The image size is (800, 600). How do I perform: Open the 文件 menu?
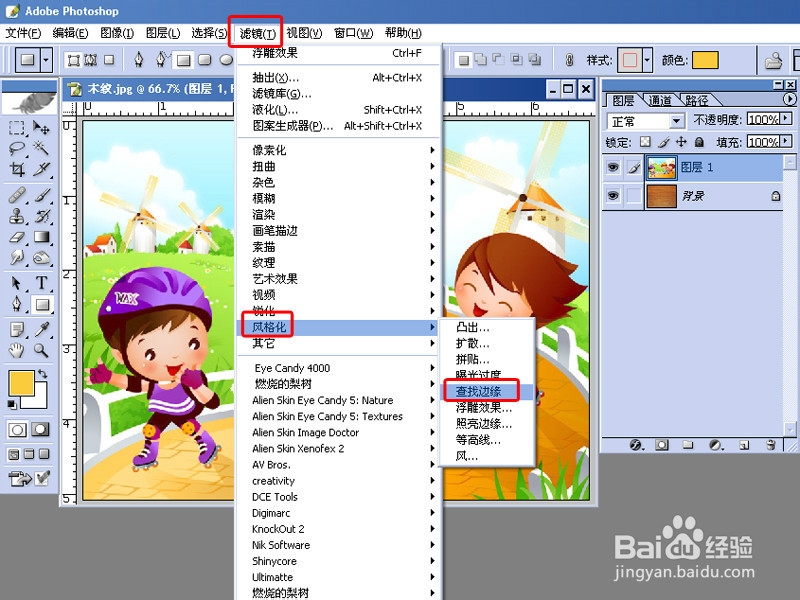[x=23, y=33]
